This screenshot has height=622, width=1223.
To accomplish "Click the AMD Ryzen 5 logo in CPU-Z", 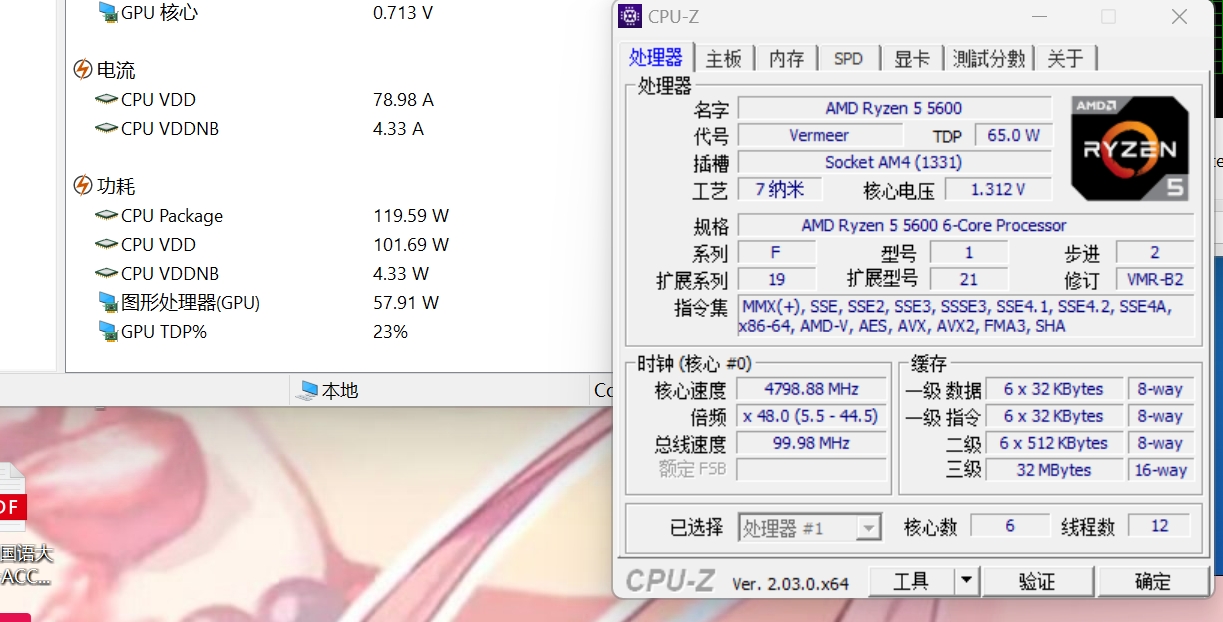I will pyautogui.click(x=1132, y=148).
